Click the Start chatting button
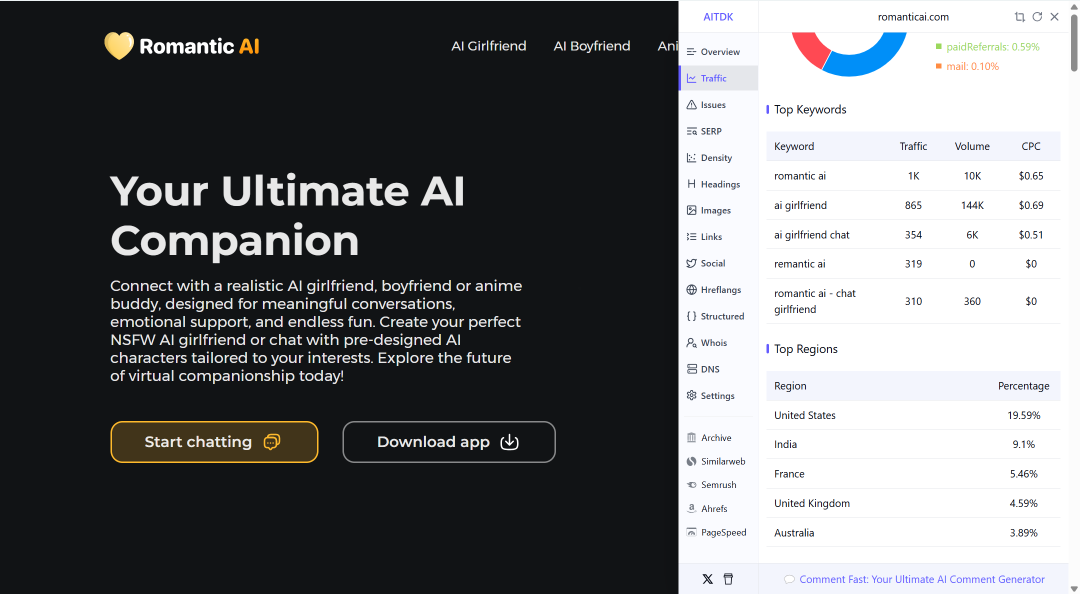This screenshot has width=1080, height=594. 214,442
